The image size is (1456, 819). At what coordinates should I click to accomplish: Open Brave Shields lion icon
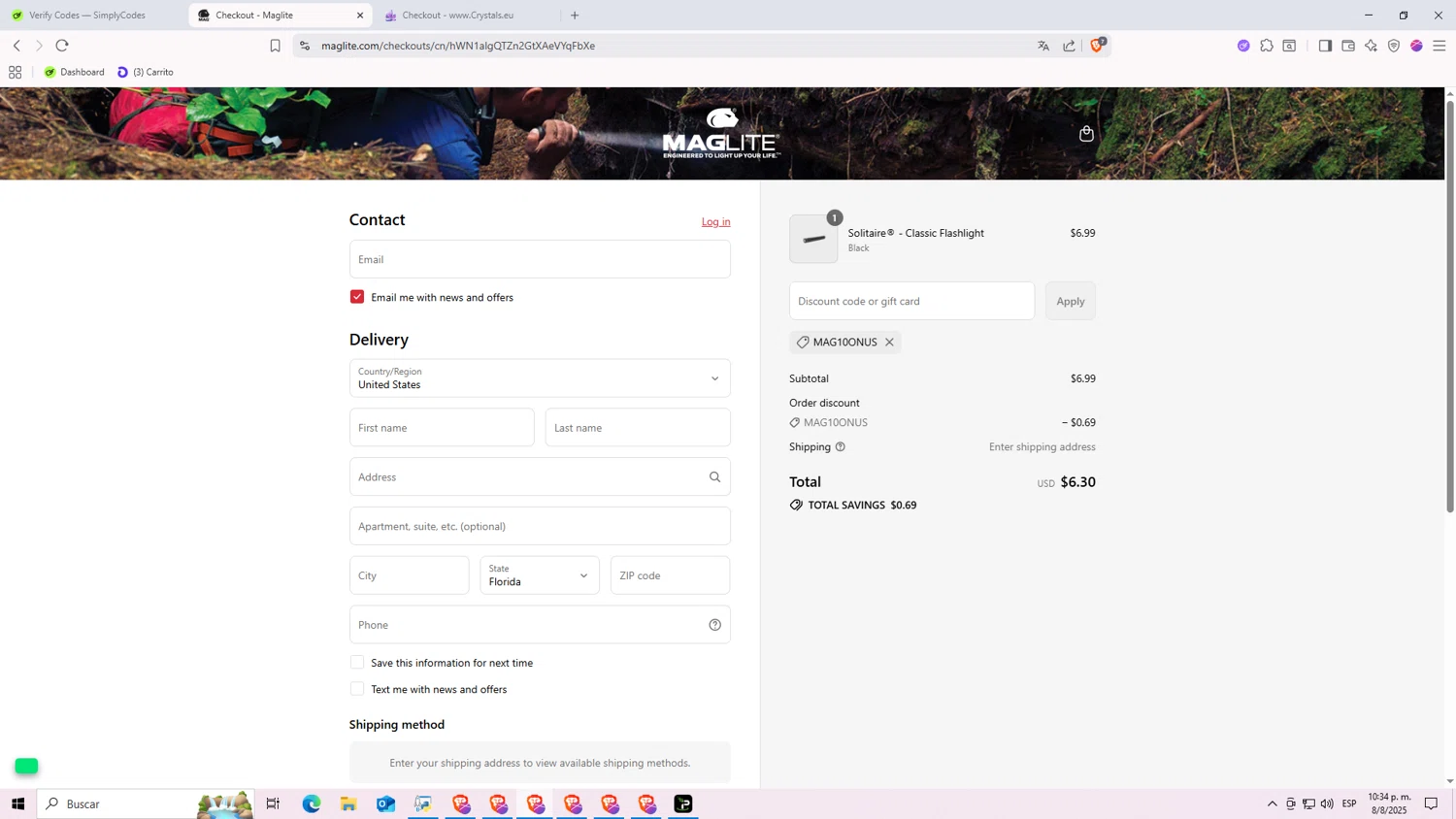click(x=1097, y=45)
